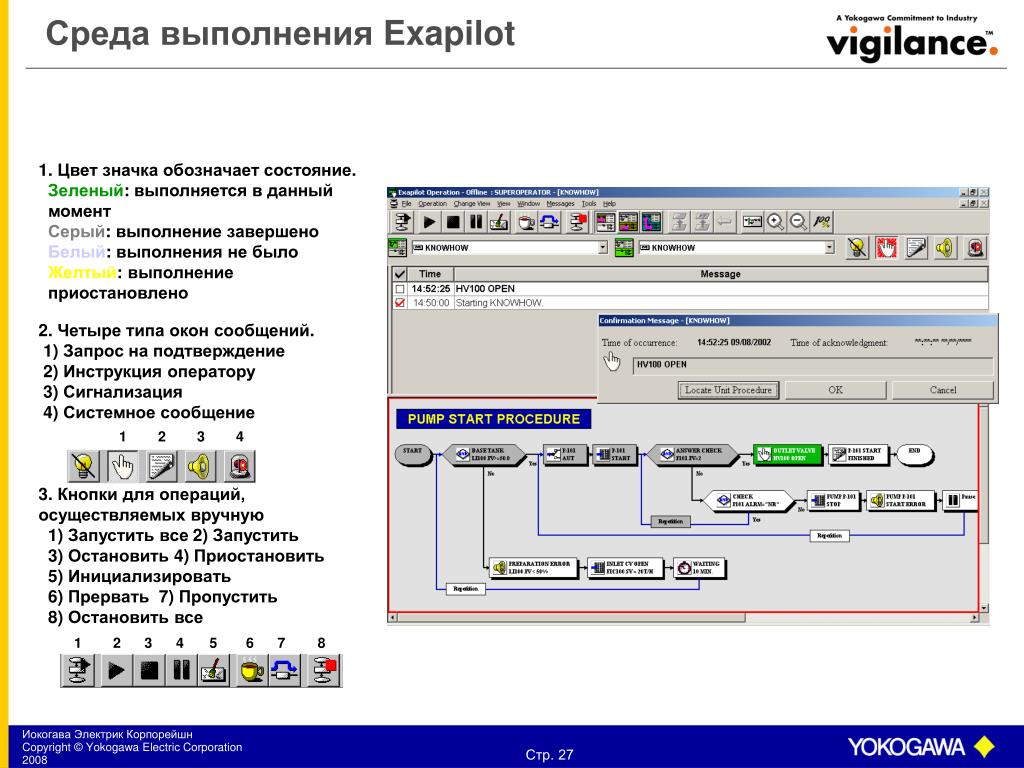The width and height of the screenshot is (1024, 768).
Task: Open the Help menu
Action: coord(609,204)
